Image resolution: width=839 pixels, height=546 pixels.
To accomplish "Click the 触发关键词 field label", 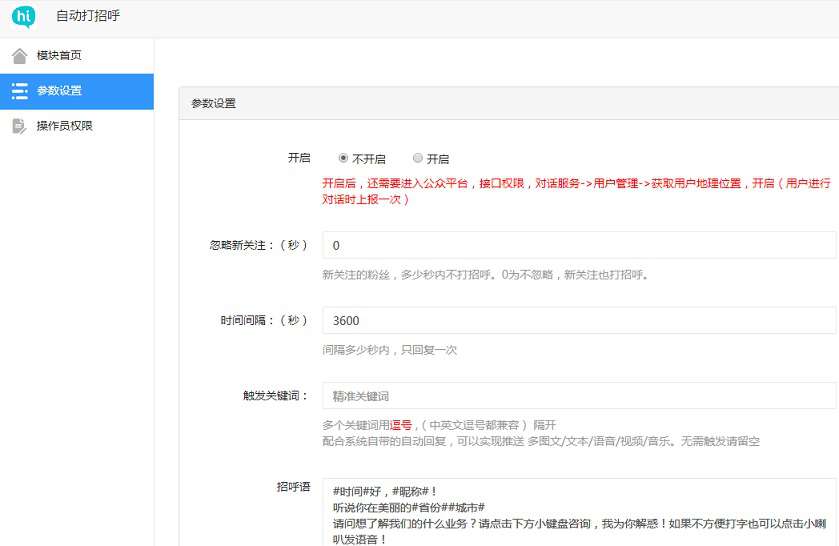I will pyautogui.click(x=276, y=396).
